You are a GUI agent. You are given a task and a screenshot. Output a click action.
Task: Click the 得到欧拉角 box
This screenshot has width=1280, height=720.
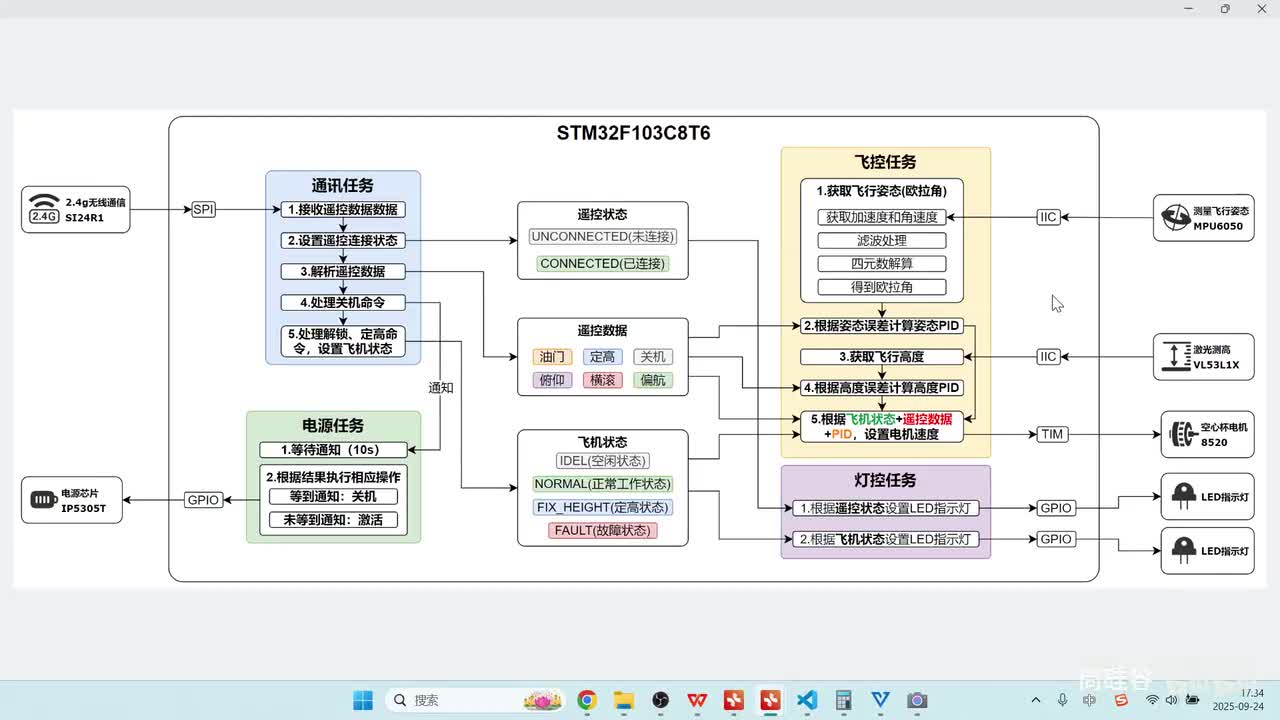[x=882, y=287]
